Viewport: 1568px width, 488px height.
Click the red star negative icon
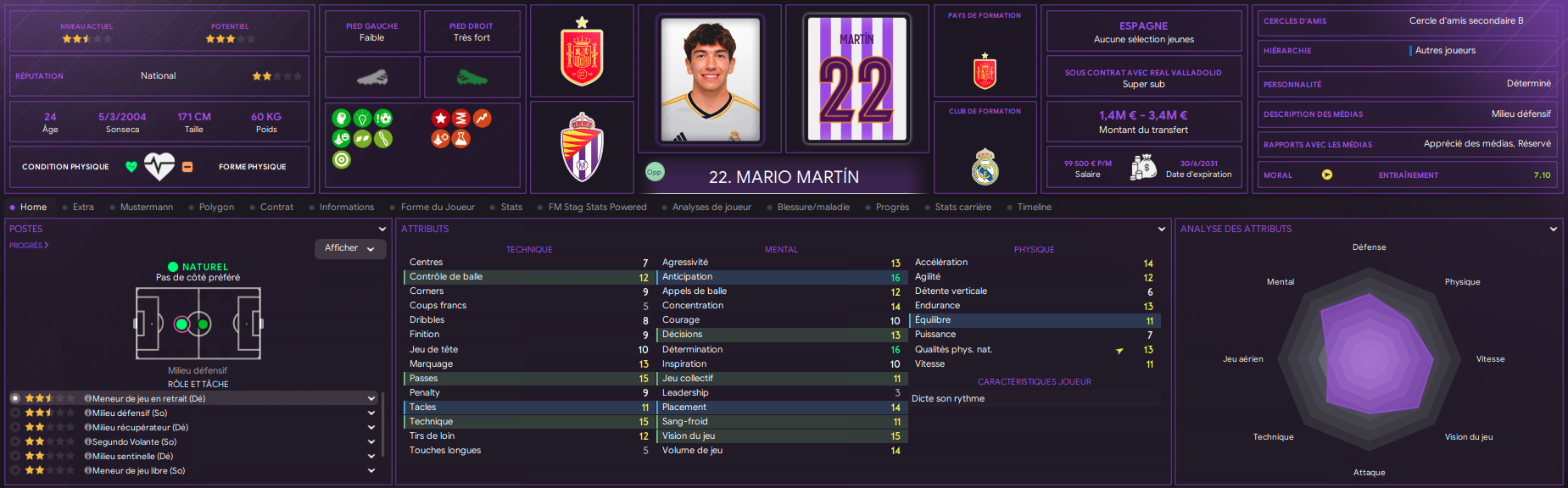pyautogui.click(x=440, y=119)
